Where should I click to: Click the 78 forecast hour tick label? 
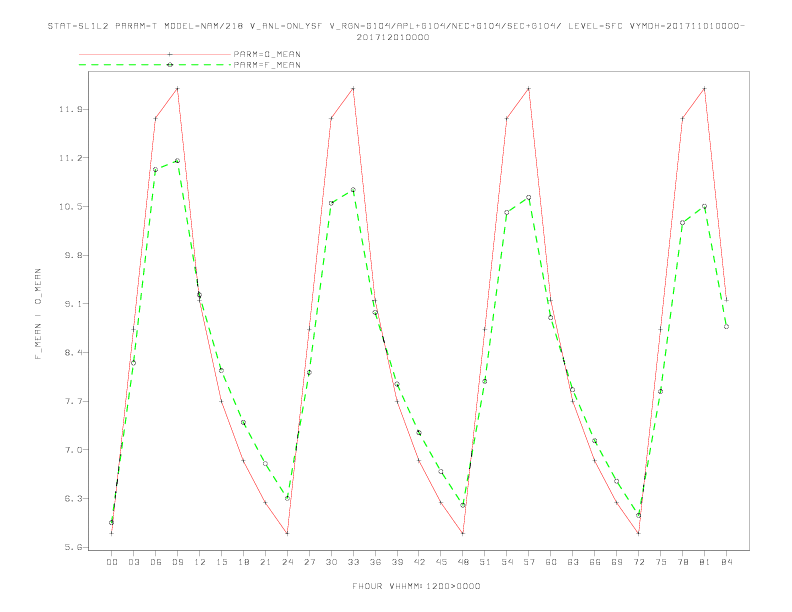tap(682, 562)
